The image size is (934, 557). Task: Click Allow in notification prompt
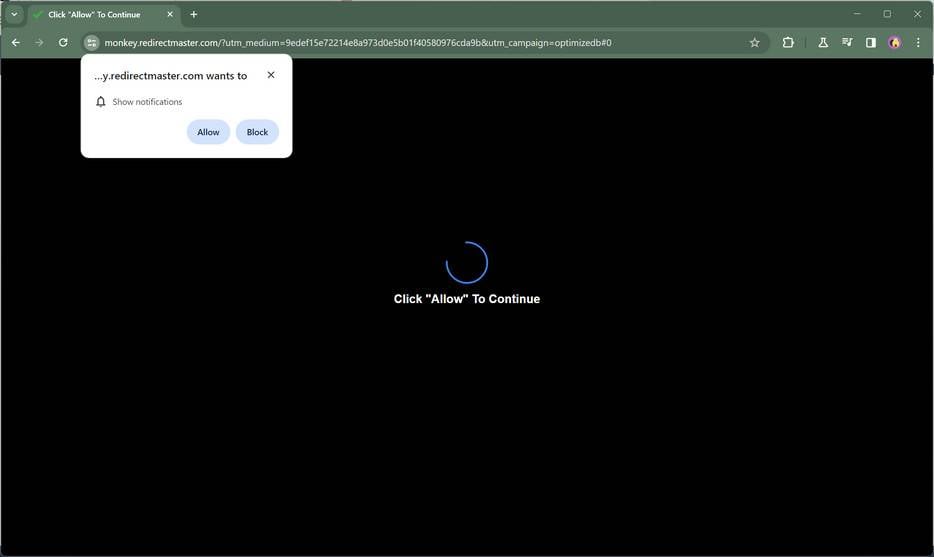(208, 132)
